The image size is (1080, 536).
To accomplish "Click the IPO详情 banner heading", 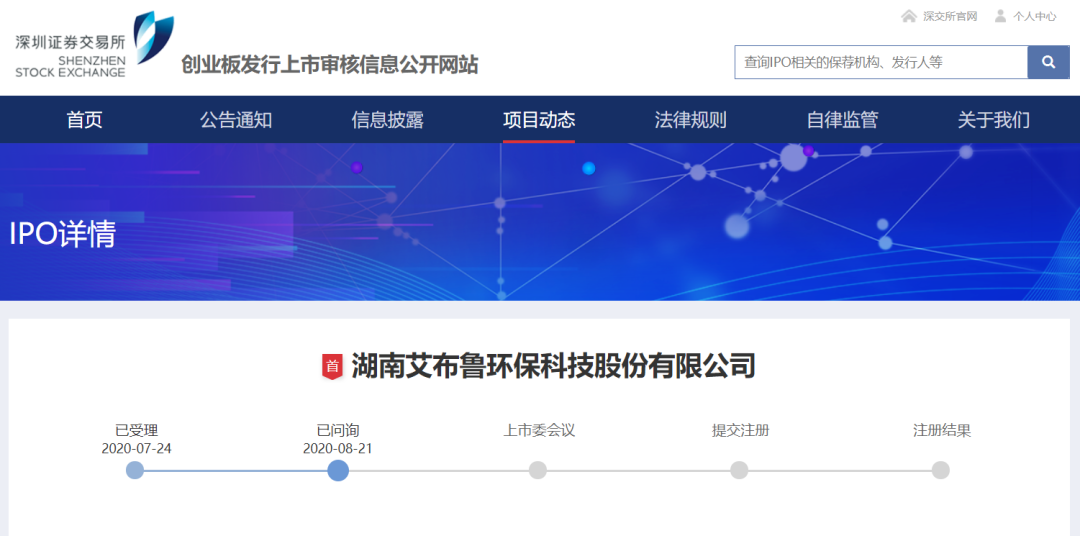I will point(62,235).
